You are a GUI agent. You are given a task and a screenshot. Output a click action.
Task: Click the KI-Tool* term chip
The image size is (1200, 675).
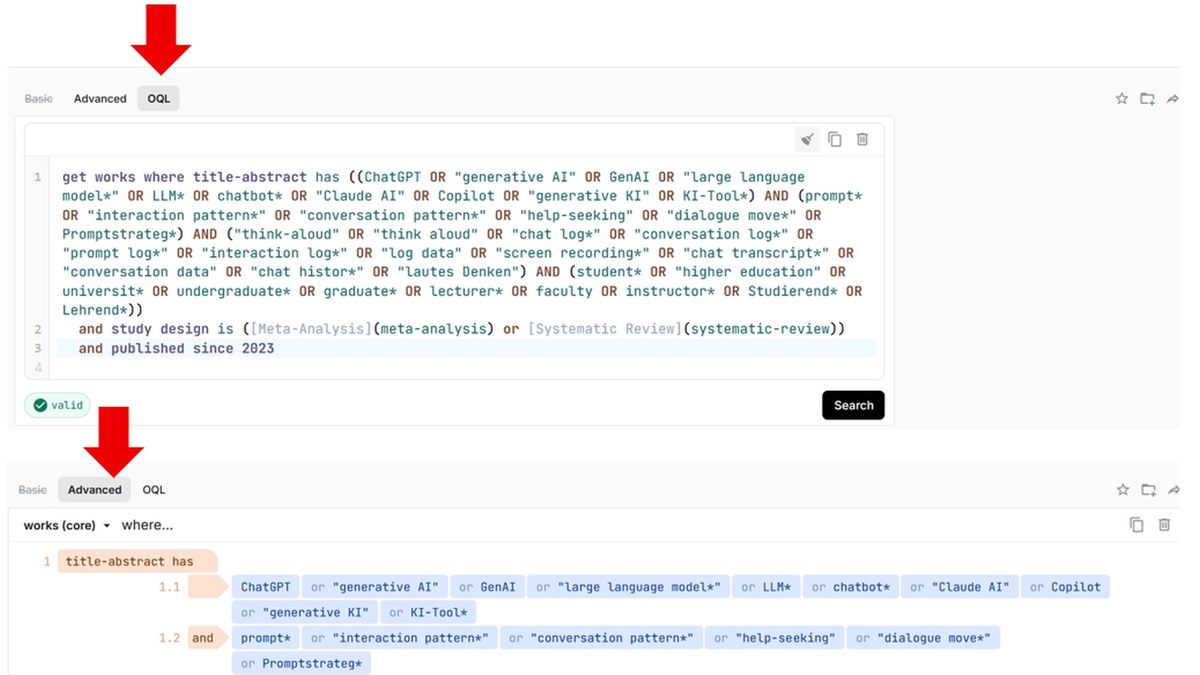tap(428, 612)
